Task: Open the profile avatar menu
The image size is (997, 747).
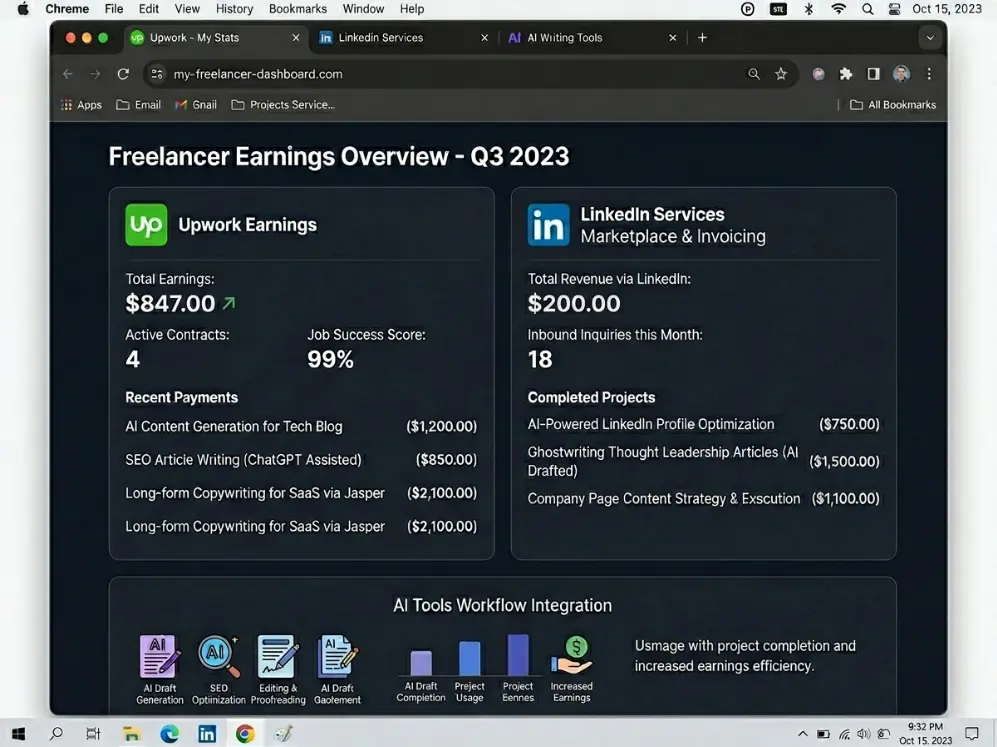Action: [901, 74]
